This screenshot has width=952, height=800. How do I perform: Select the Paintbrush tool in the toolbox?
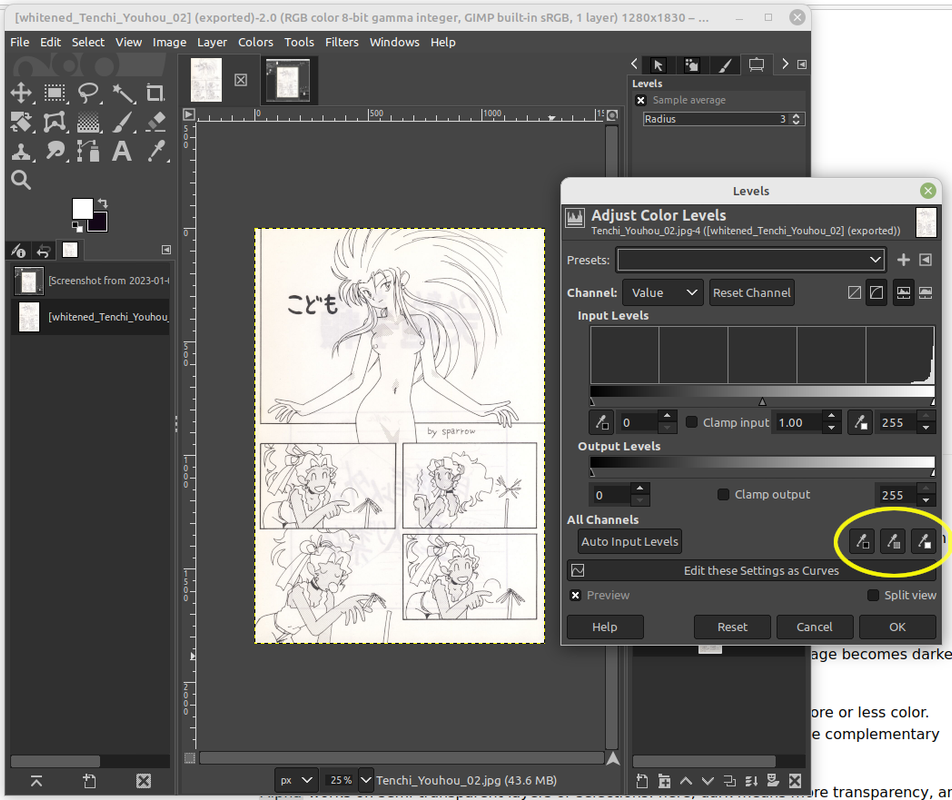pos(123,122)
